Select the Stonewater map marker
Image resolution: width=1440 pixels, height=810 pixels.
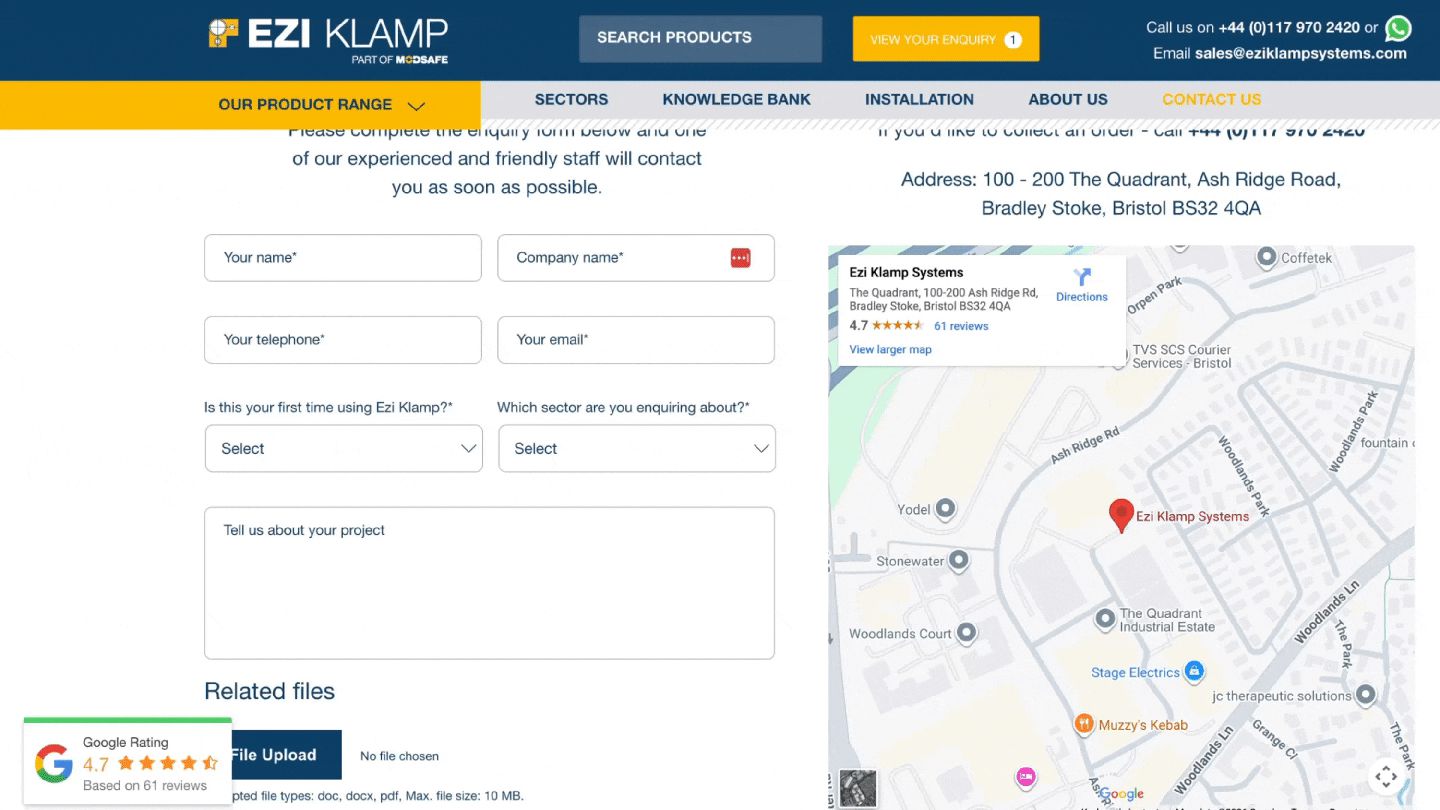coord(959,560)
